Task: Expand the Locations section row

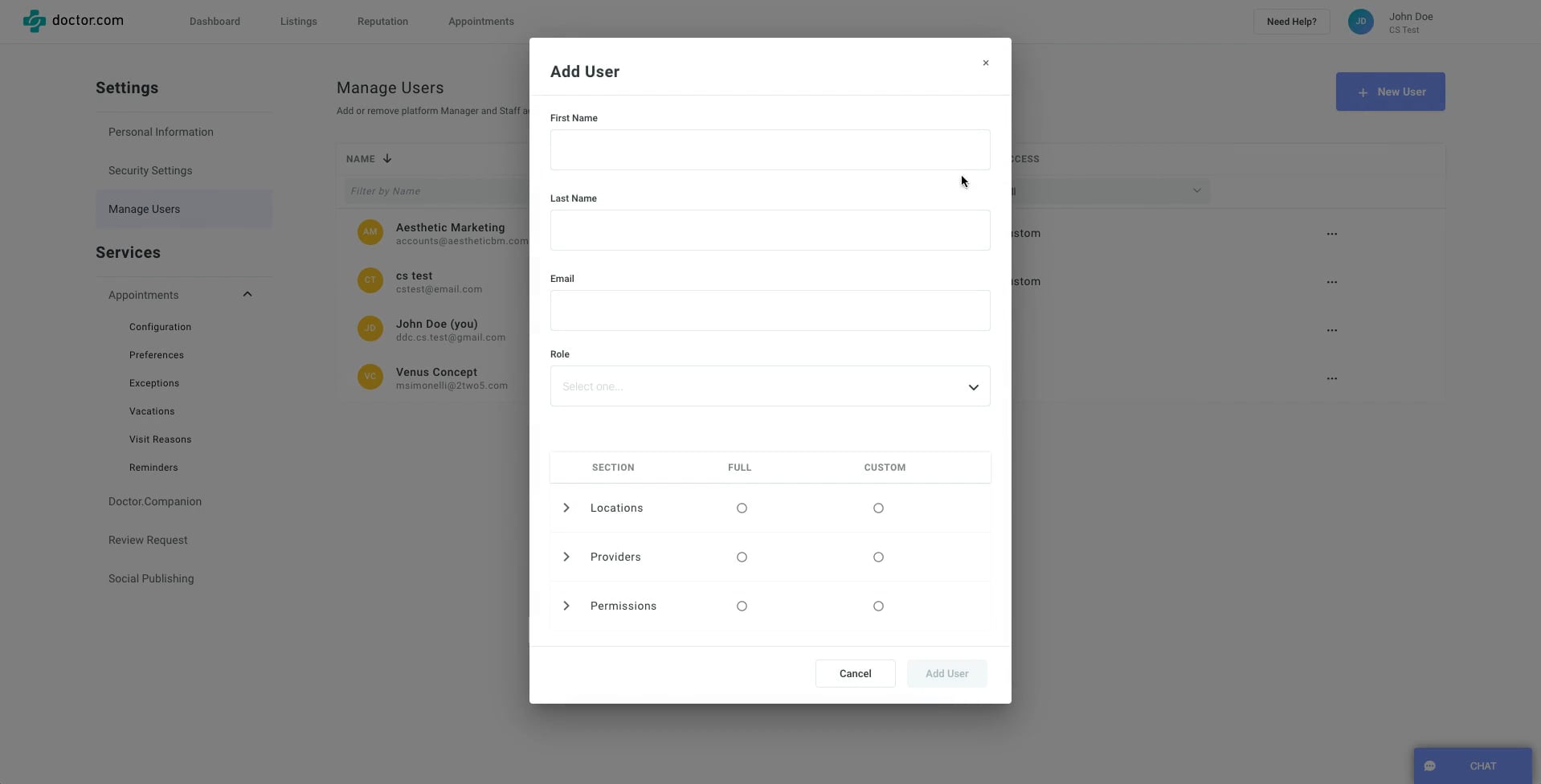Action: [566, 508]
